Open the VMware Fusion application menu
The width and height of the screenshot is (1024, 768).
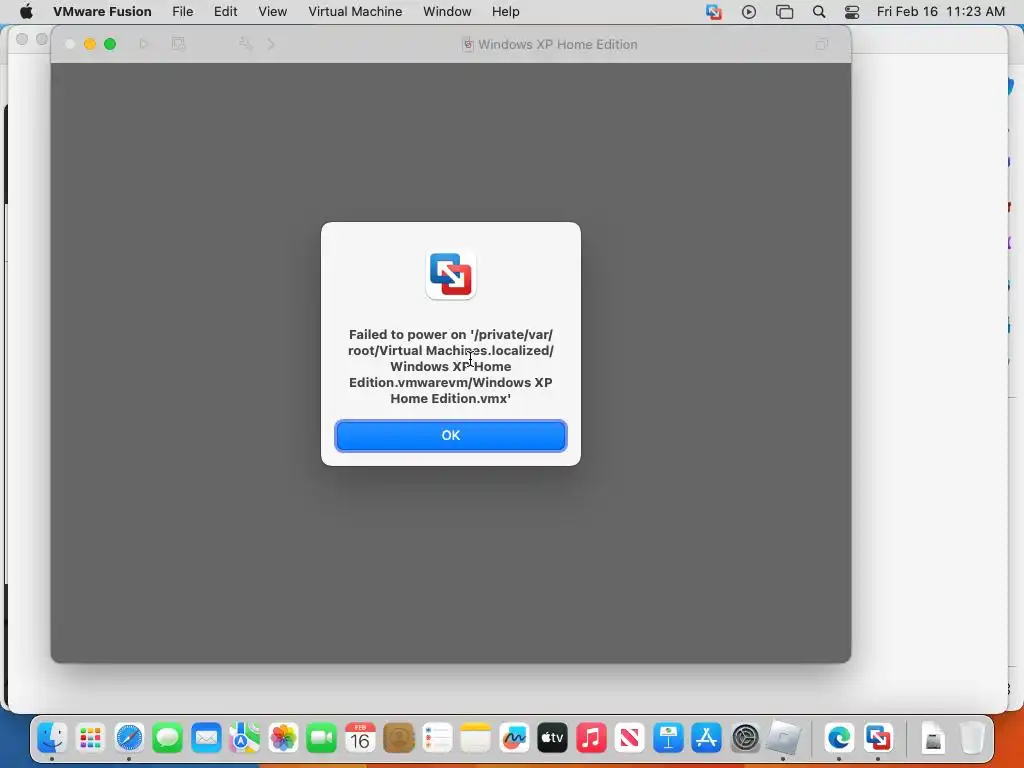102,12
